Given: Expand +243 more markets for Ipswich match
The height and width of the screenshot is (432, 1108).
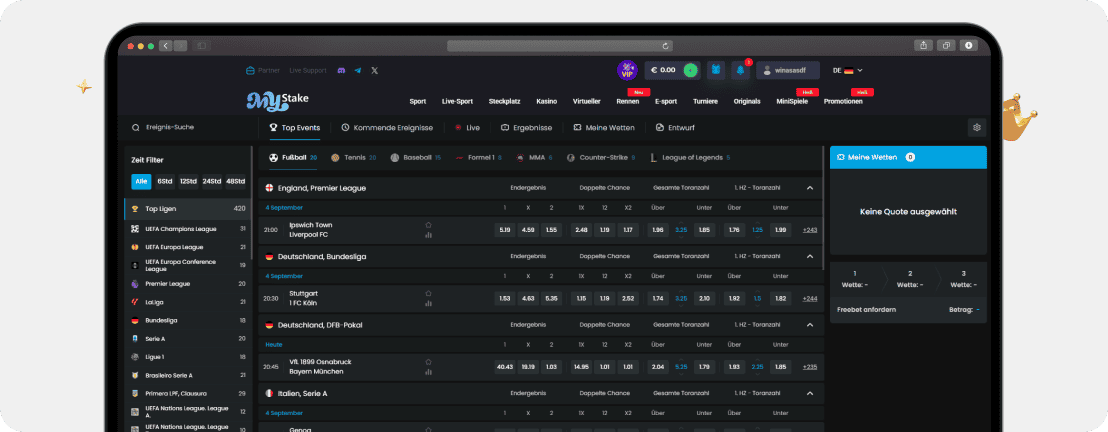Looking at the screenshot, I should click(810, 230).
